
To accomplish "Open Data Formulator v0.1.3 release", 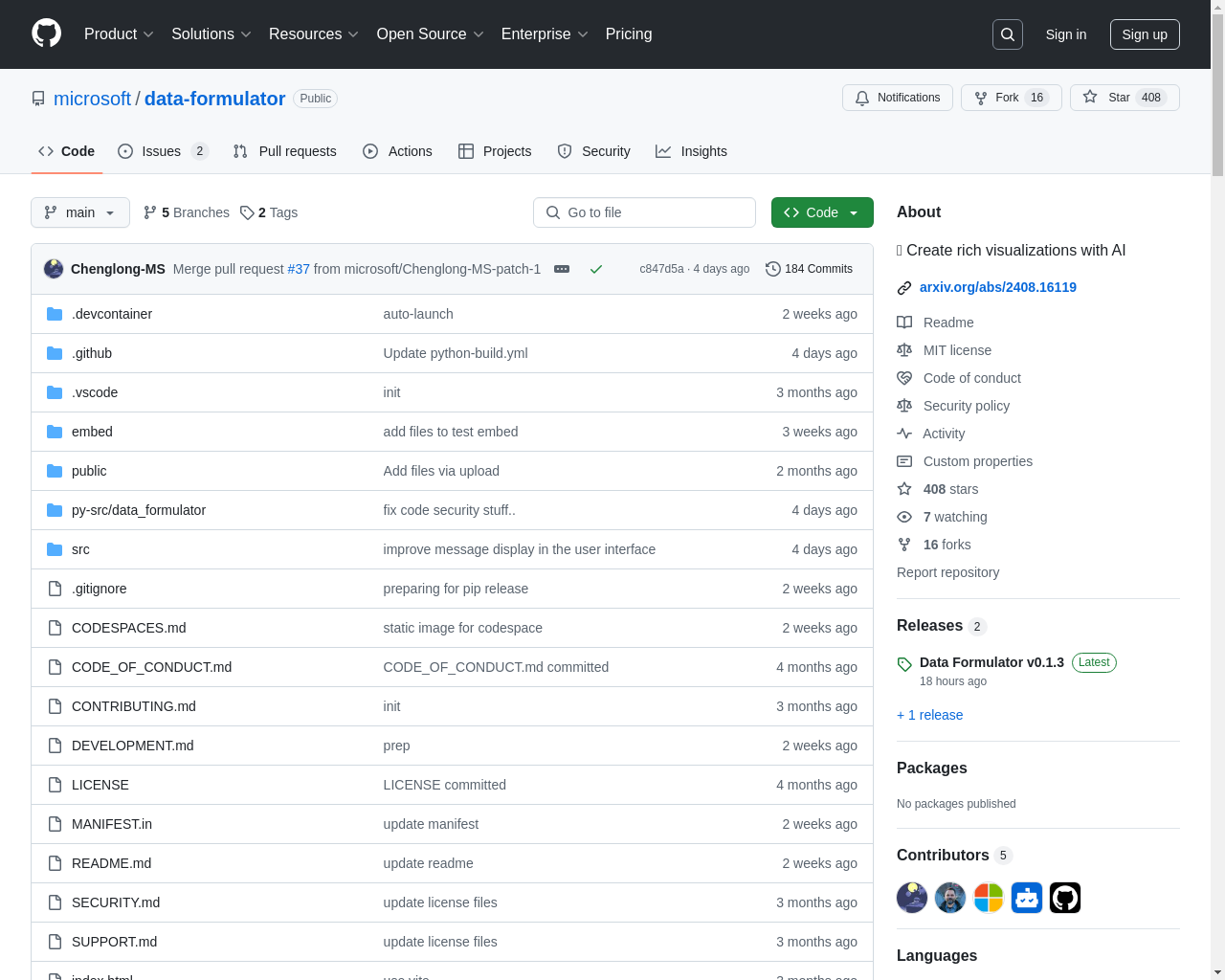I will tap(991, 662).
